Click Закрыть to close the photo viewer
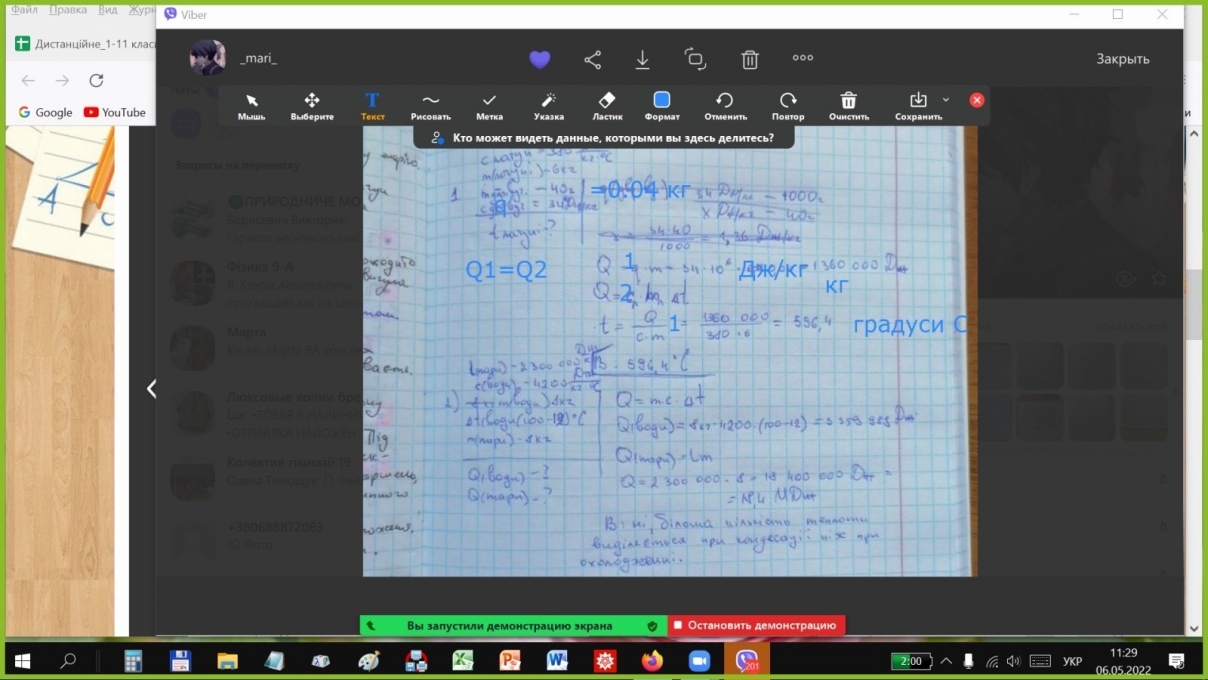The width and height of the screenshot is (1208, 680). coord(1122,59)
